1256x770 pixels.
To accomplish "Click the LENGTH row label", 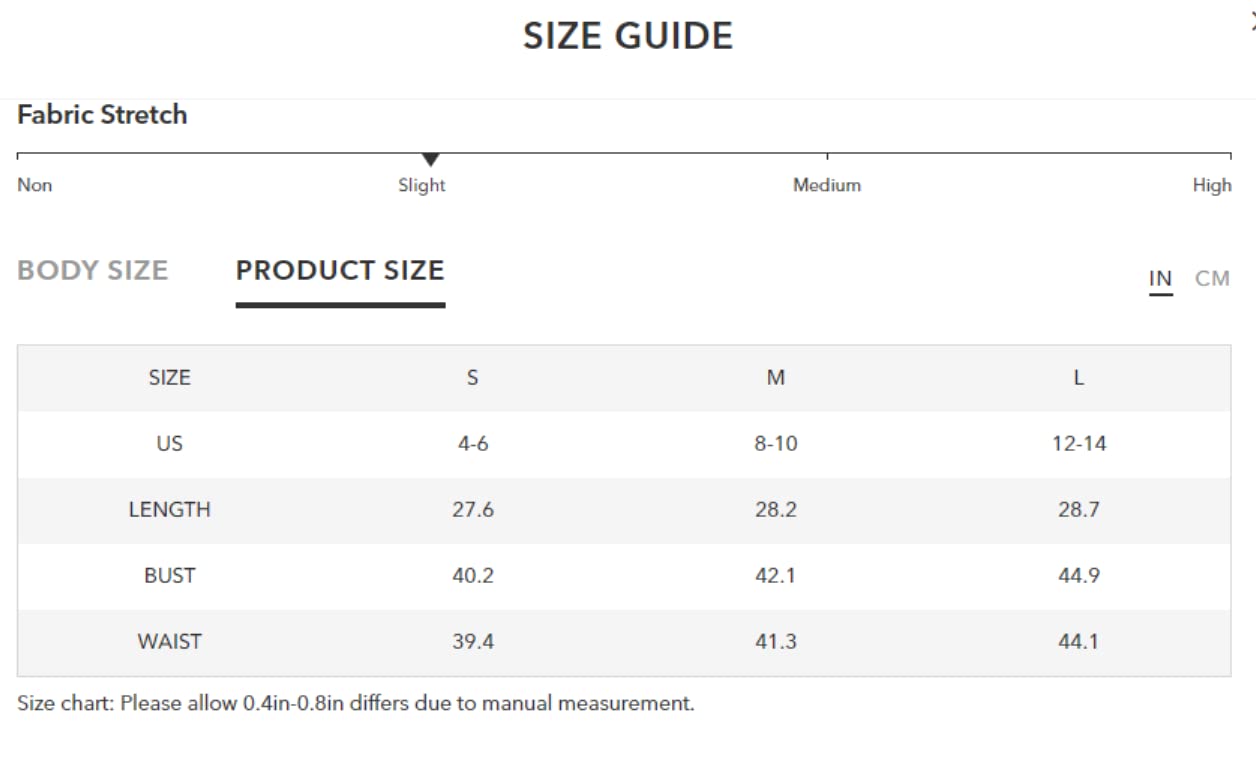I will (x=170, y=510).
